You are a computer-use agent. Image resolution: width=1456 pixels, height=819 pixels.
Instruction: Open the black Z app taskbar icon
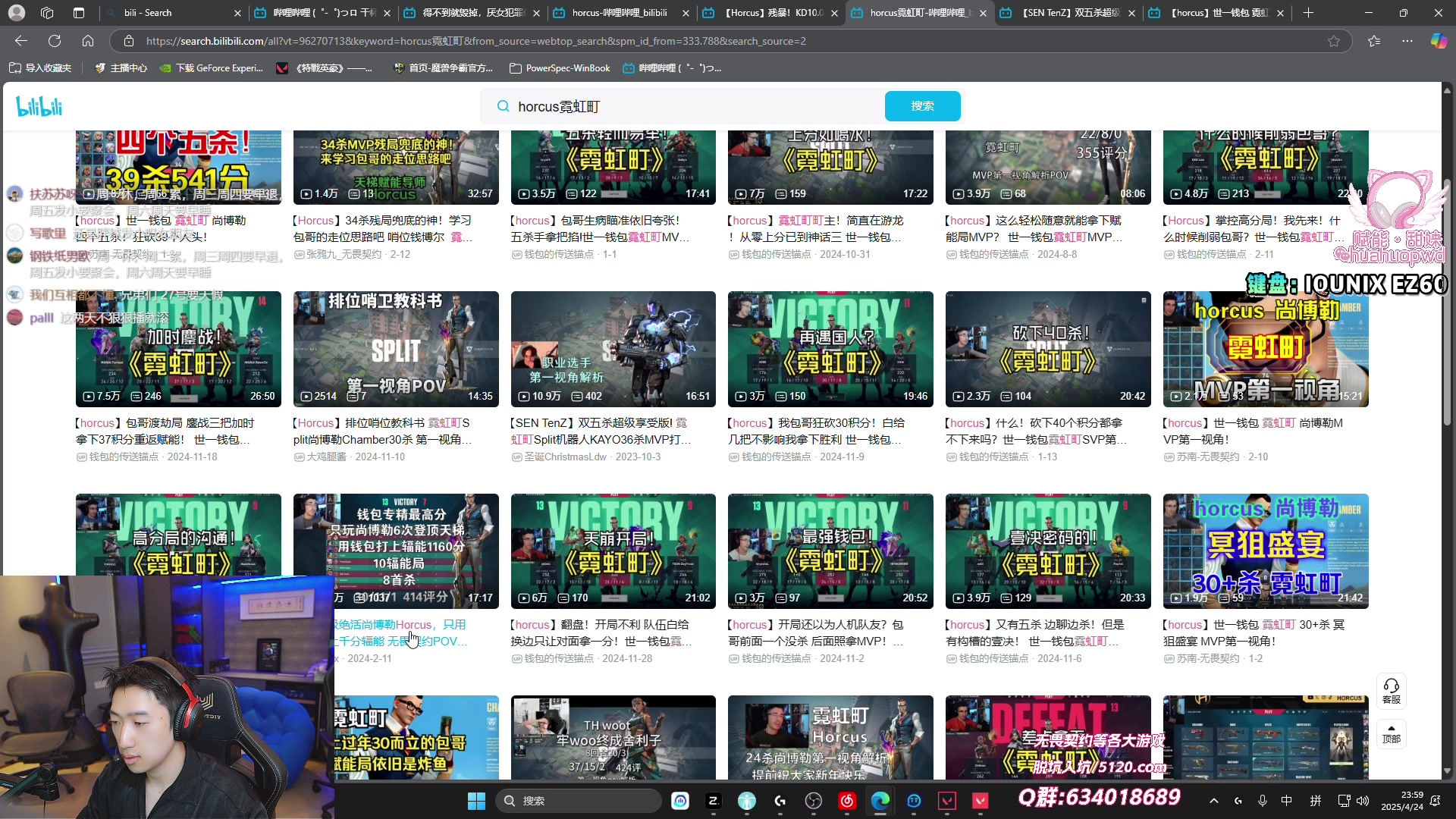(714, 801)
